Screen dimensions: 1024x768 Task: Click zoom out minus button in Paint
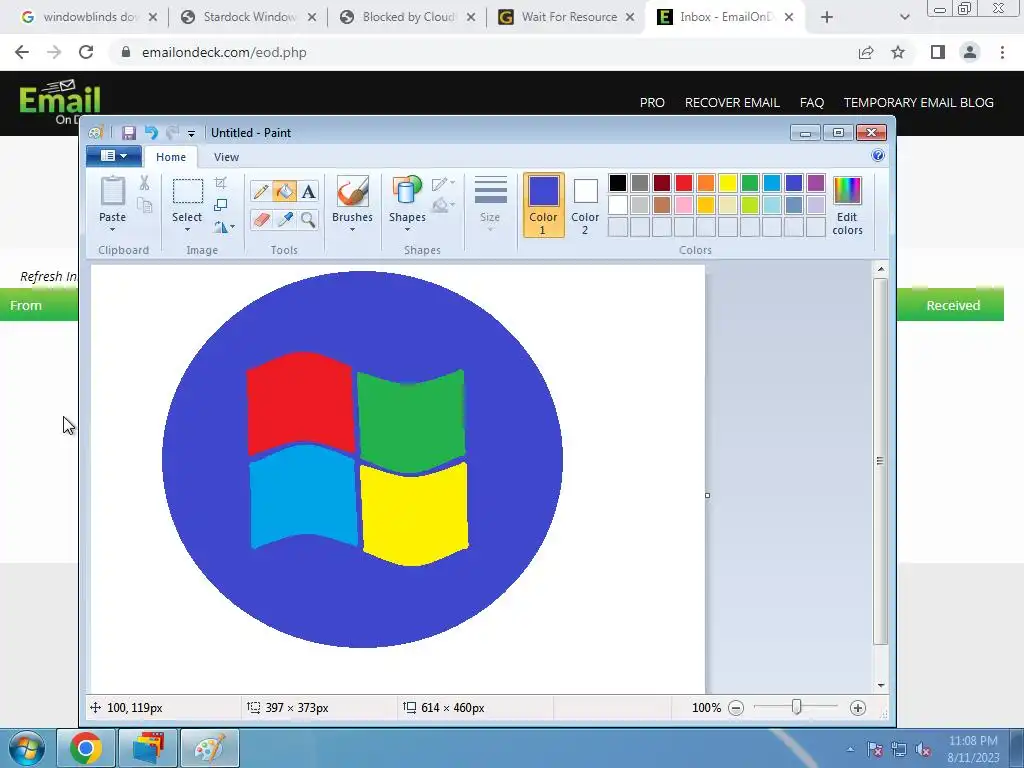click(x=736, y=708)
